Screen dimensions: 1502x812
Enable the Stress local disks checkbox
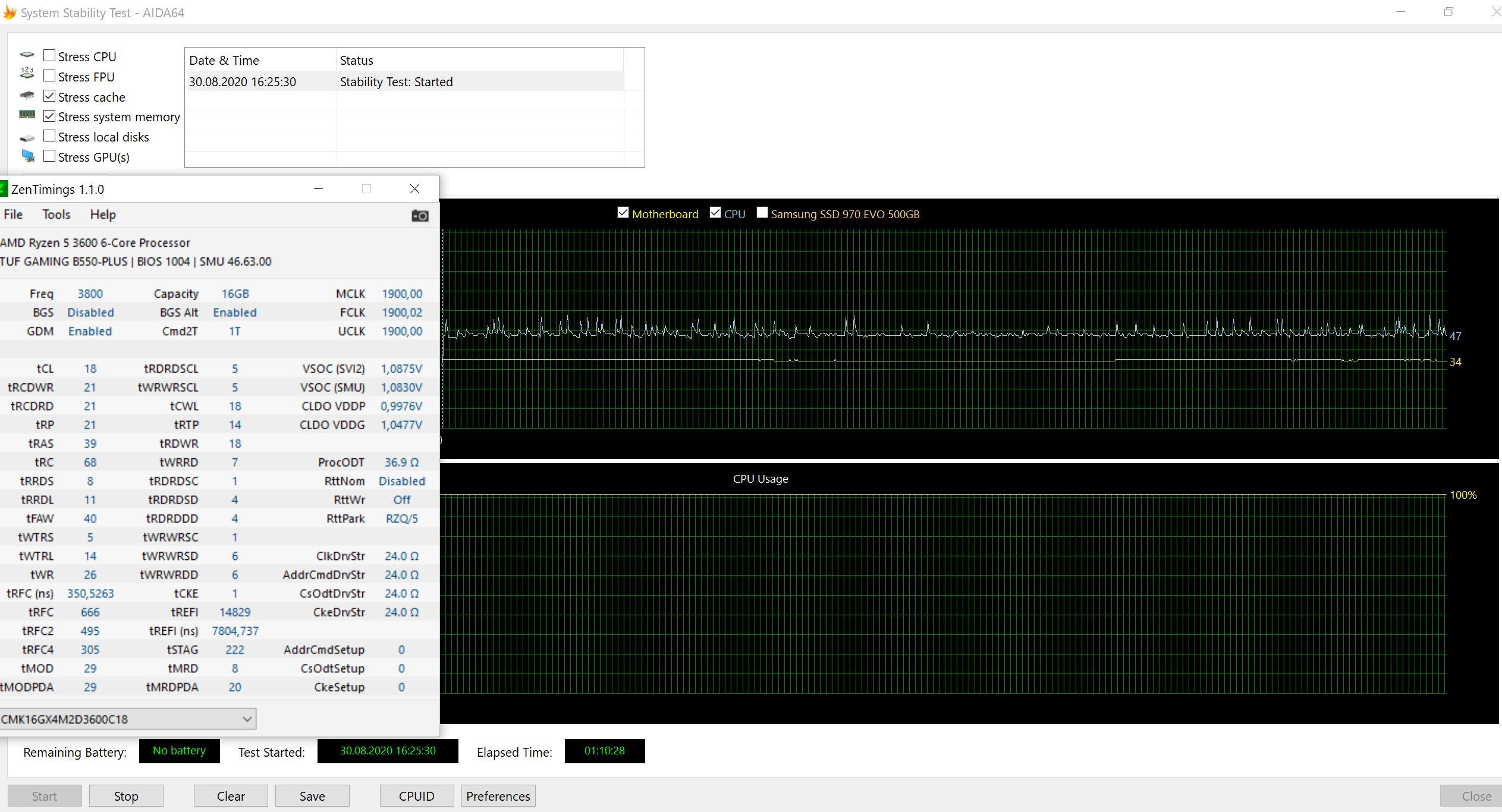[x=49, y=136]
